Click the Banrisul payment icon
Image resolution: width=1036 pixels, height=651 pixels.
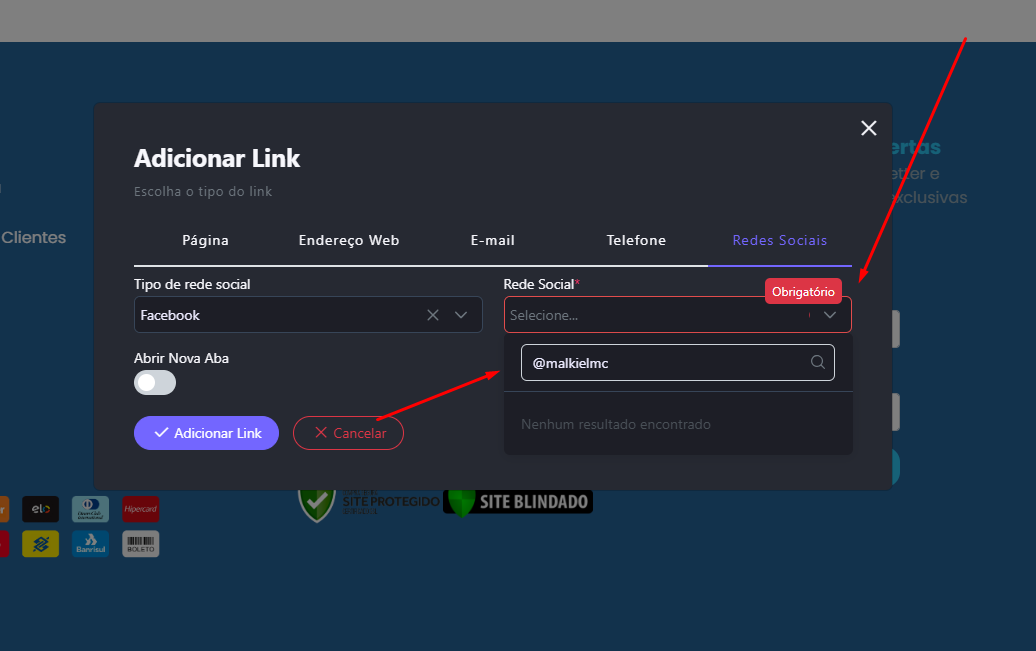pos(90,544)
